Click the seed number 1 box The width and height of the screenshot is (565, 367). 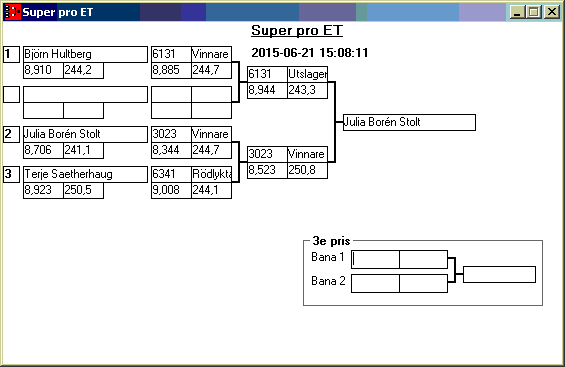point(12,54)
